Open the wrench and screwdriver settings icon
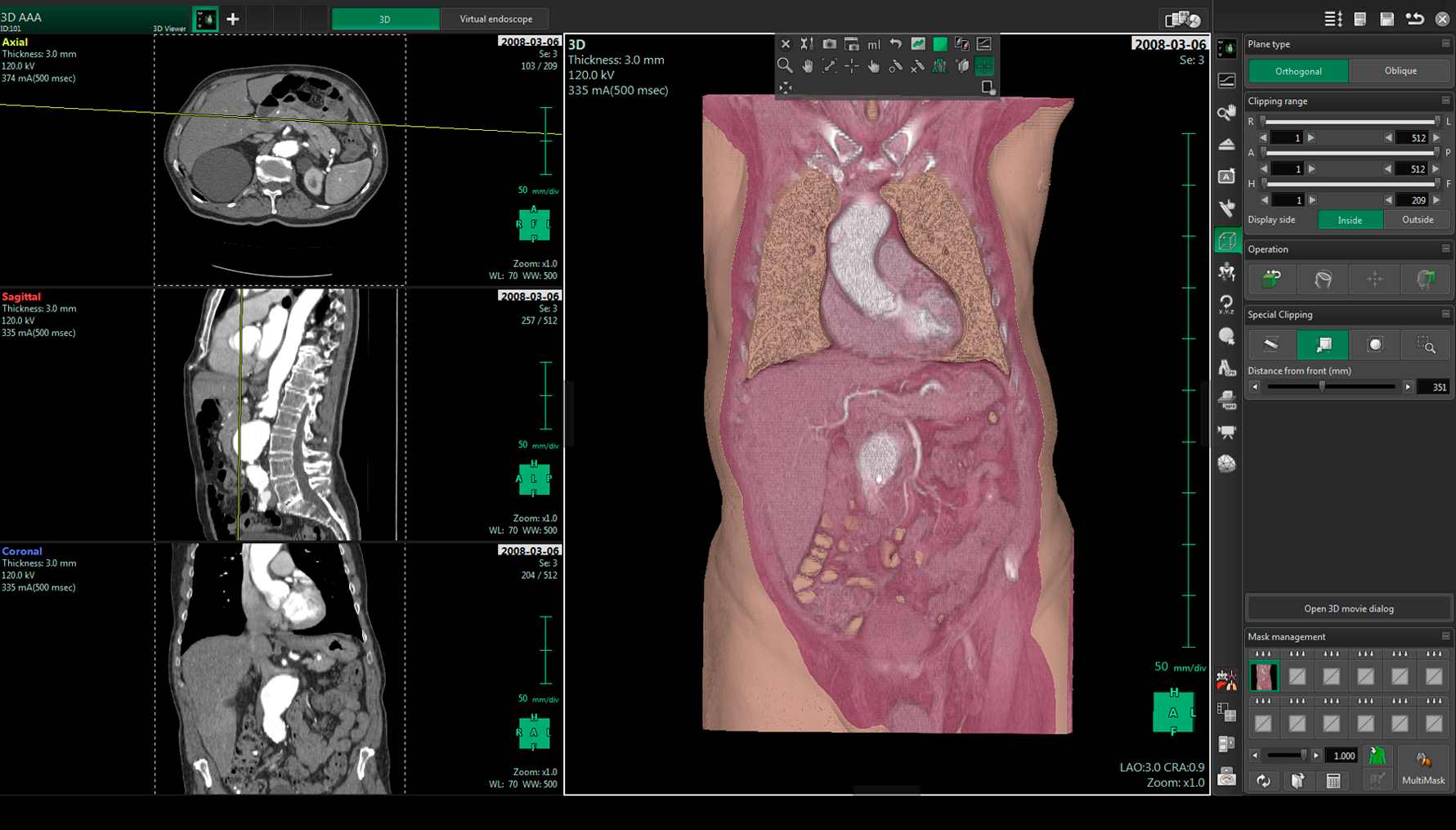The width and height of the screenshot is (1456, 830). click(x=807, y=44)
